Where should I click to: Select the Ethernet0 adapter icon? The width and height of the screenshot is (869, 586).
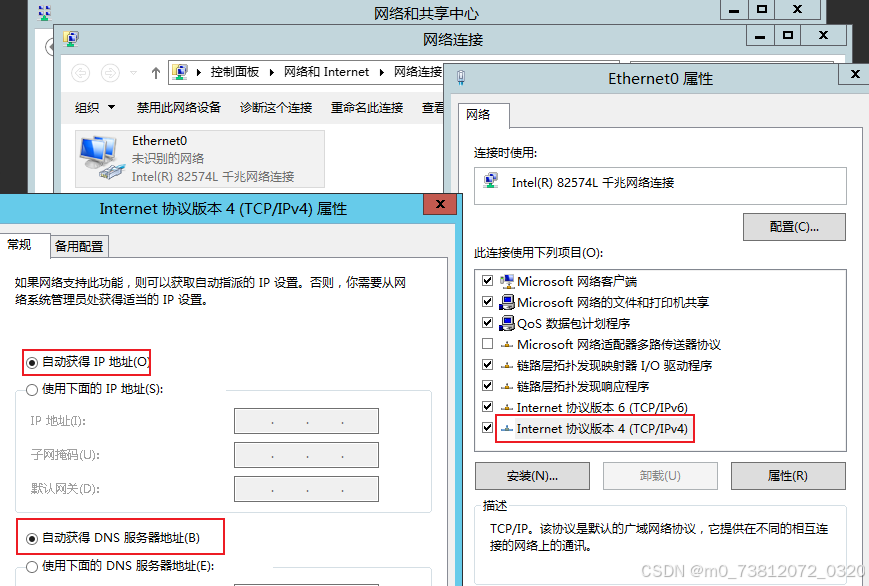coord(101,157)
